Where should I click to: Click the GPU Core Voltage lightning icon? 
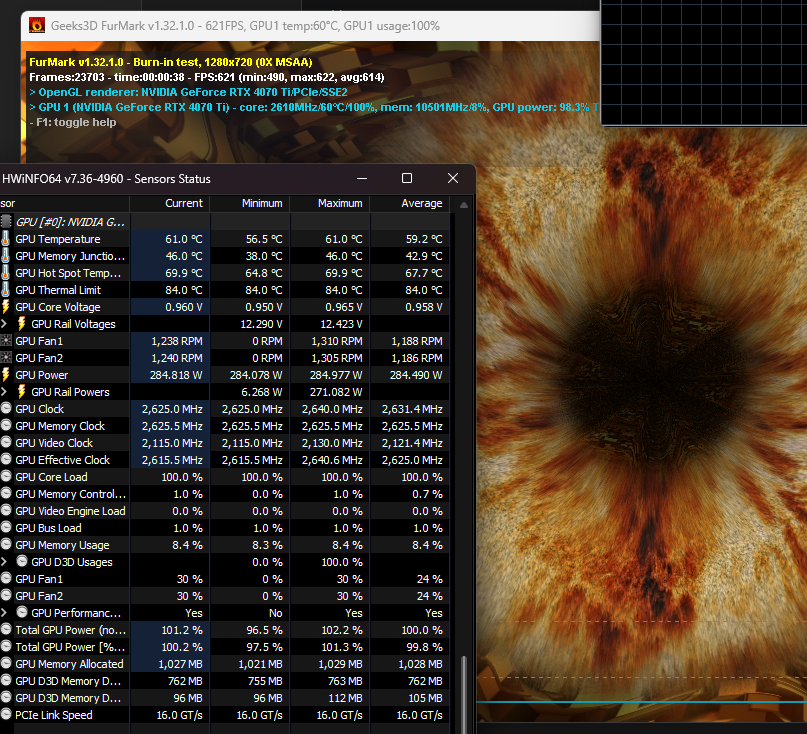6,306
